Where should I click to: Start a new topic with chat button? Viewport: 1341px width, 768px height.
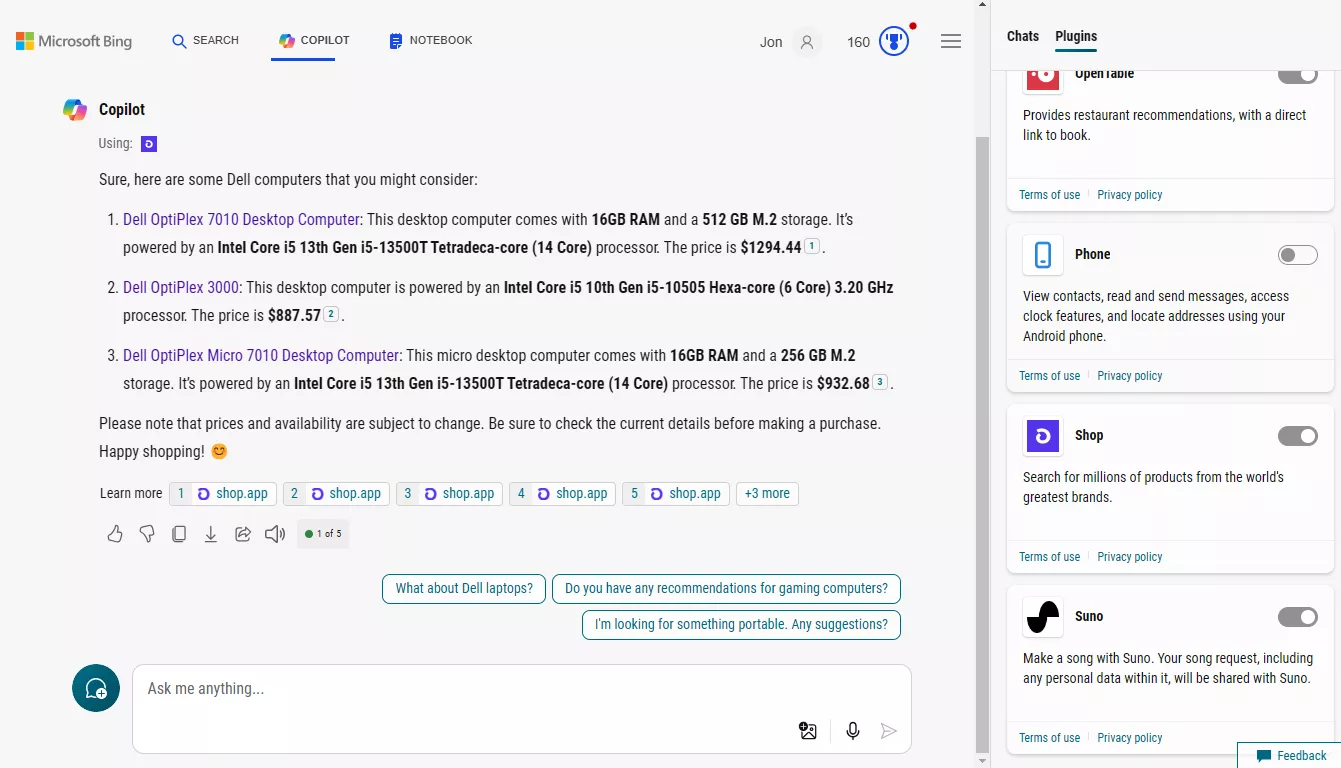point(96,688)
